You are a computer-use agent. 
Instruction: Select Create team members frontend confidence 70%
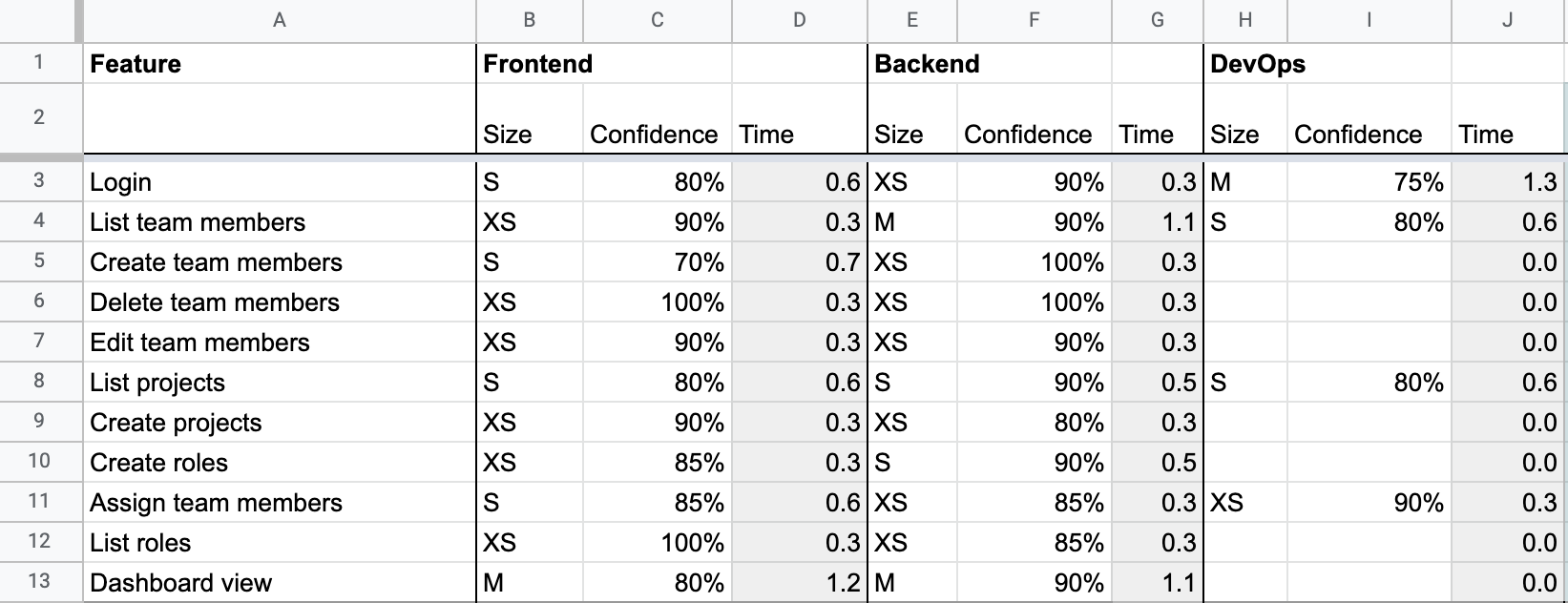657,261
